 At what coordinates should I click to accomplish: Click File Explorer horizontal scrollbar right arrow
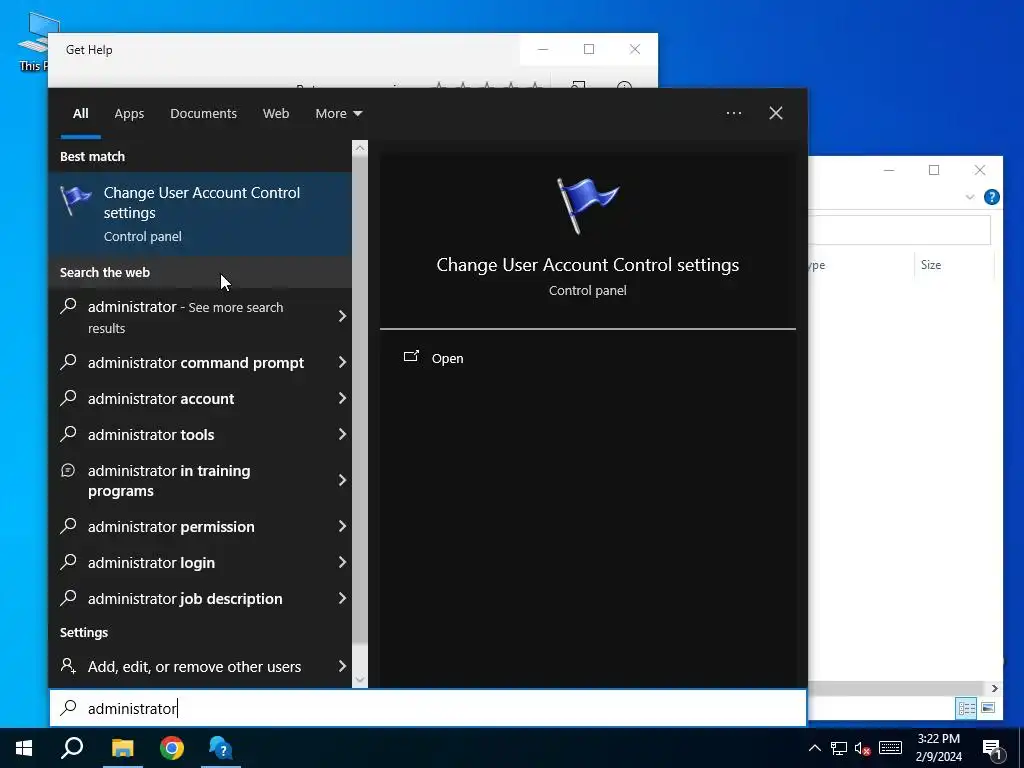995,688
